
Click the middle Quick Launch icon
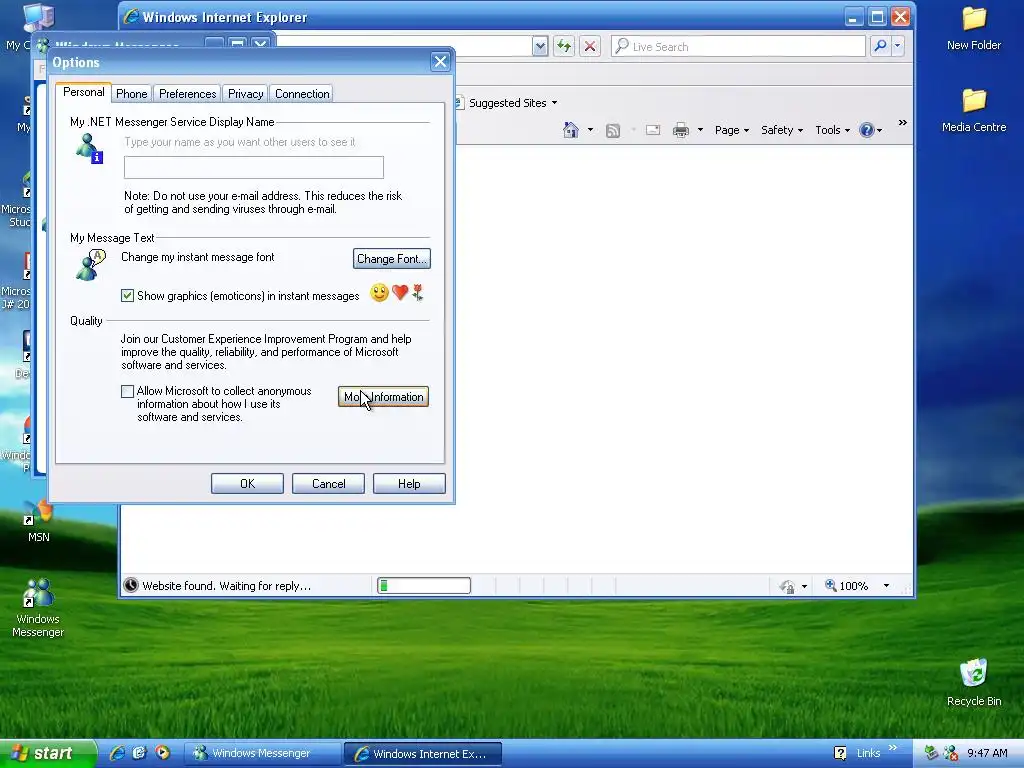click(x=140, y=753)
